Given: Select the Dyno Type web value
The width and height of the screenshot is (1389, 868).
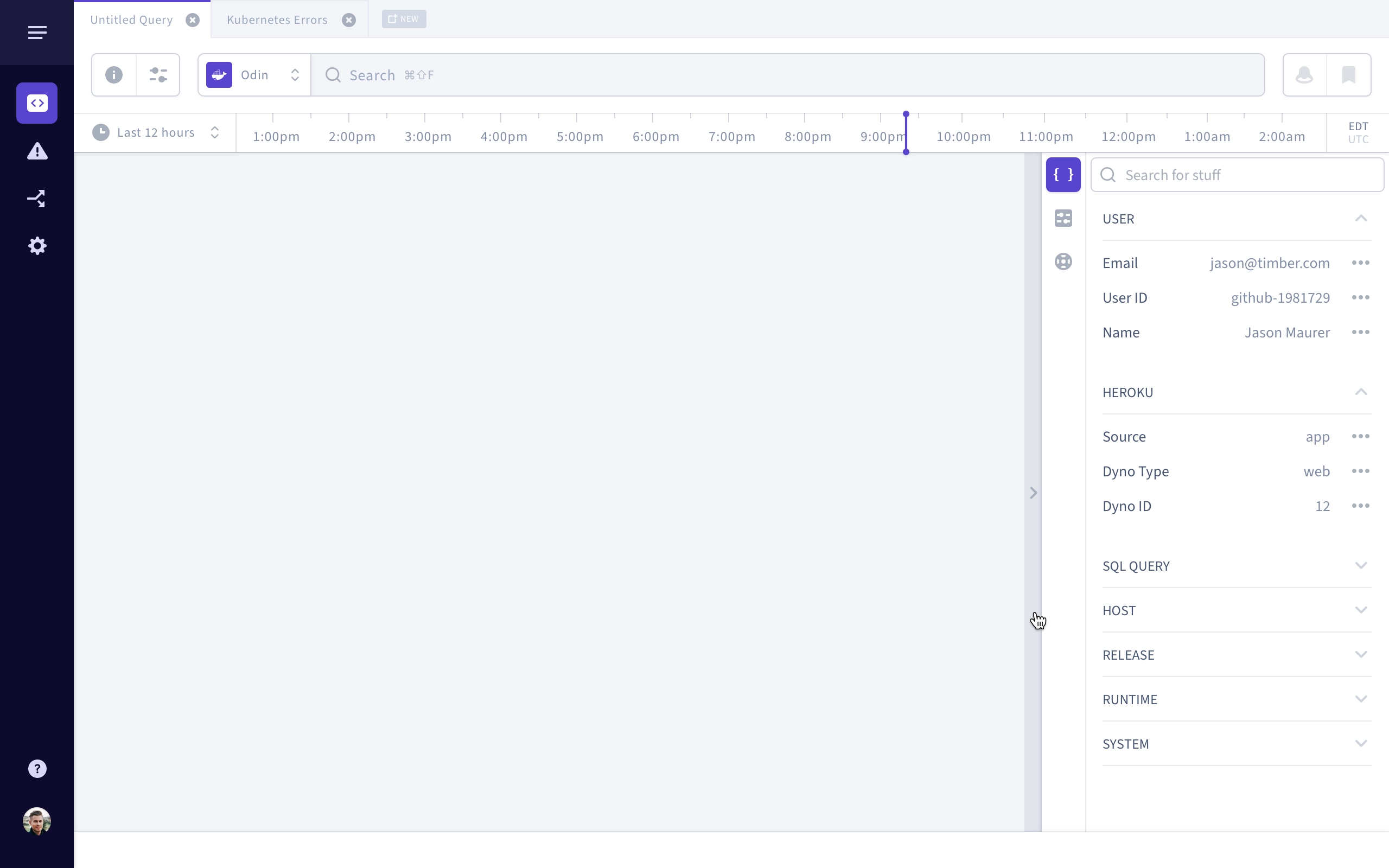Looking at the screenshot, I should click(x=1317, y=471).
